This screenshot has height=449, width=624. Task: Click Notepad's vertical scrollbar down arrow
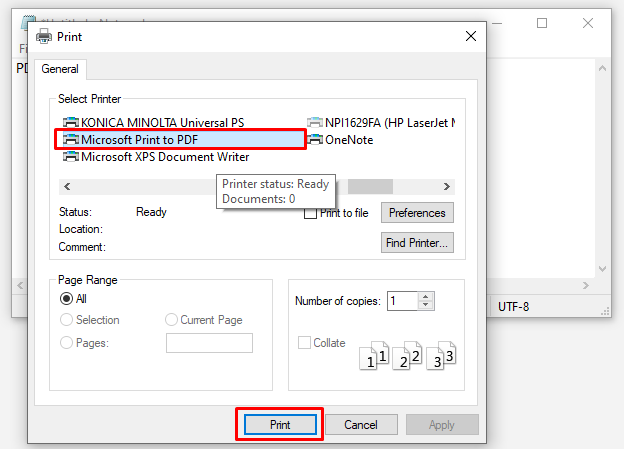[602, 269]
